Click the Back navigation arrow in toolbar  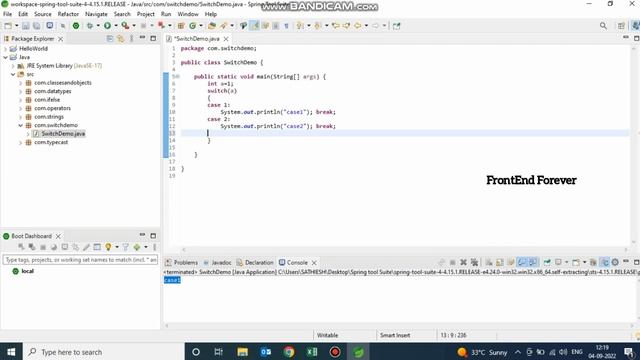[358, 26]
